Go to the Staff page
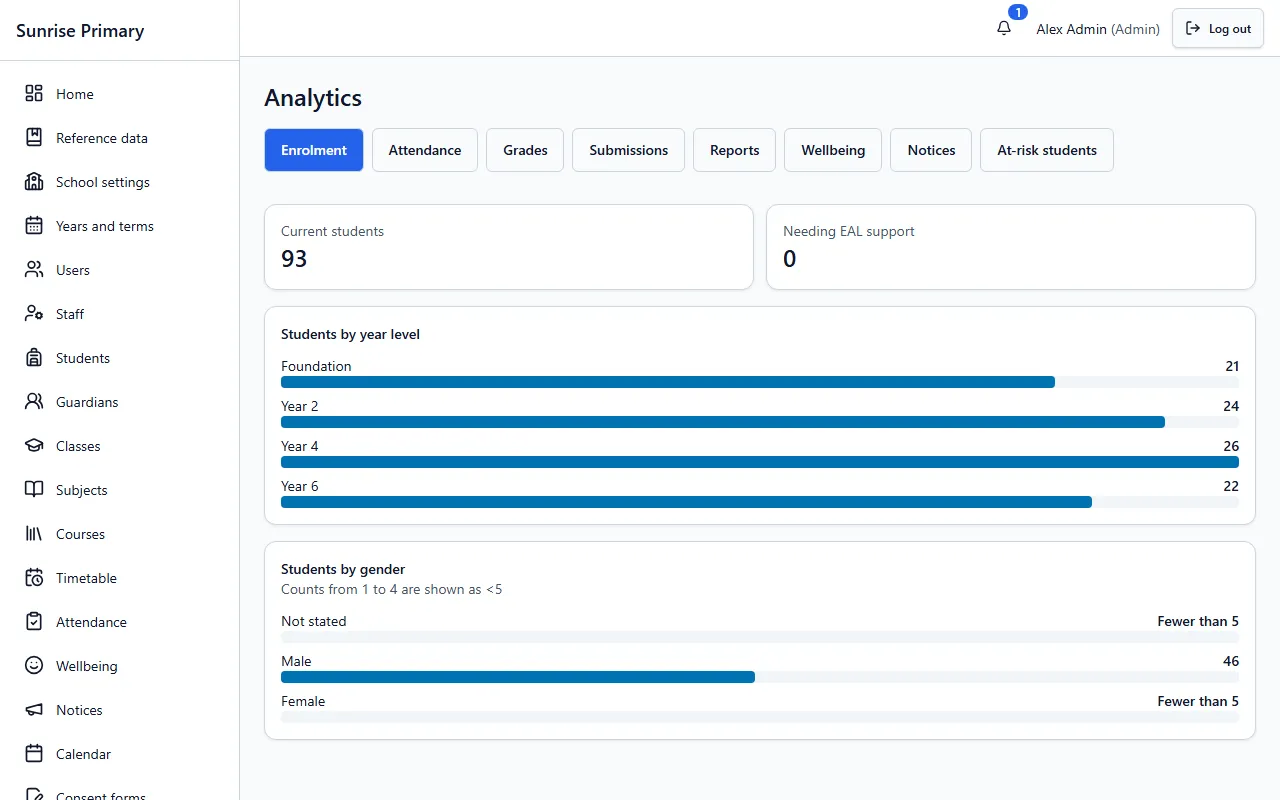This screenshot has height=800, width=1280. pos(120,313)
